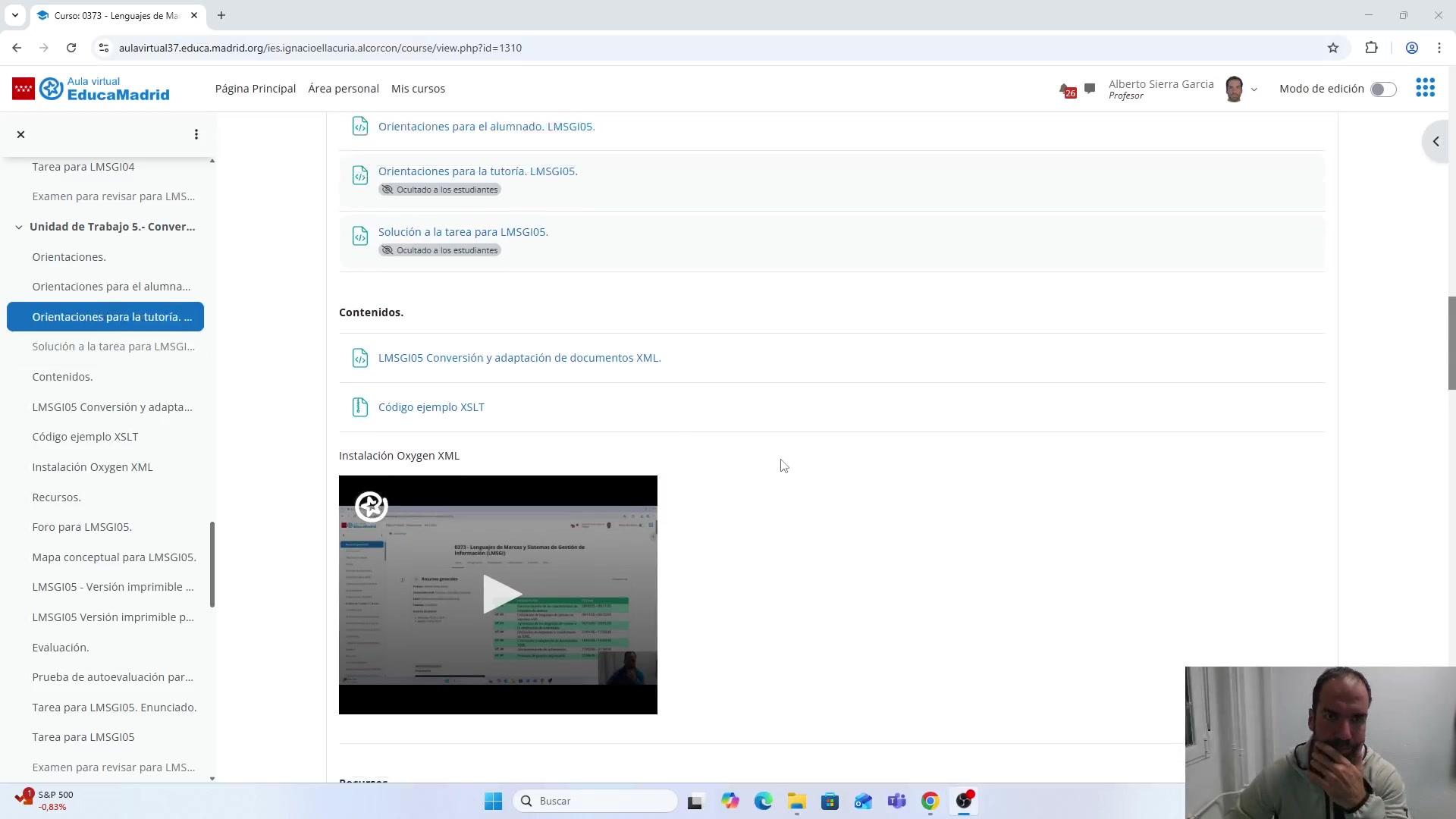Screen dimensions: 1456x819
Task: Open the notifications bell with 26 alerts
Action: [1066, 89]
